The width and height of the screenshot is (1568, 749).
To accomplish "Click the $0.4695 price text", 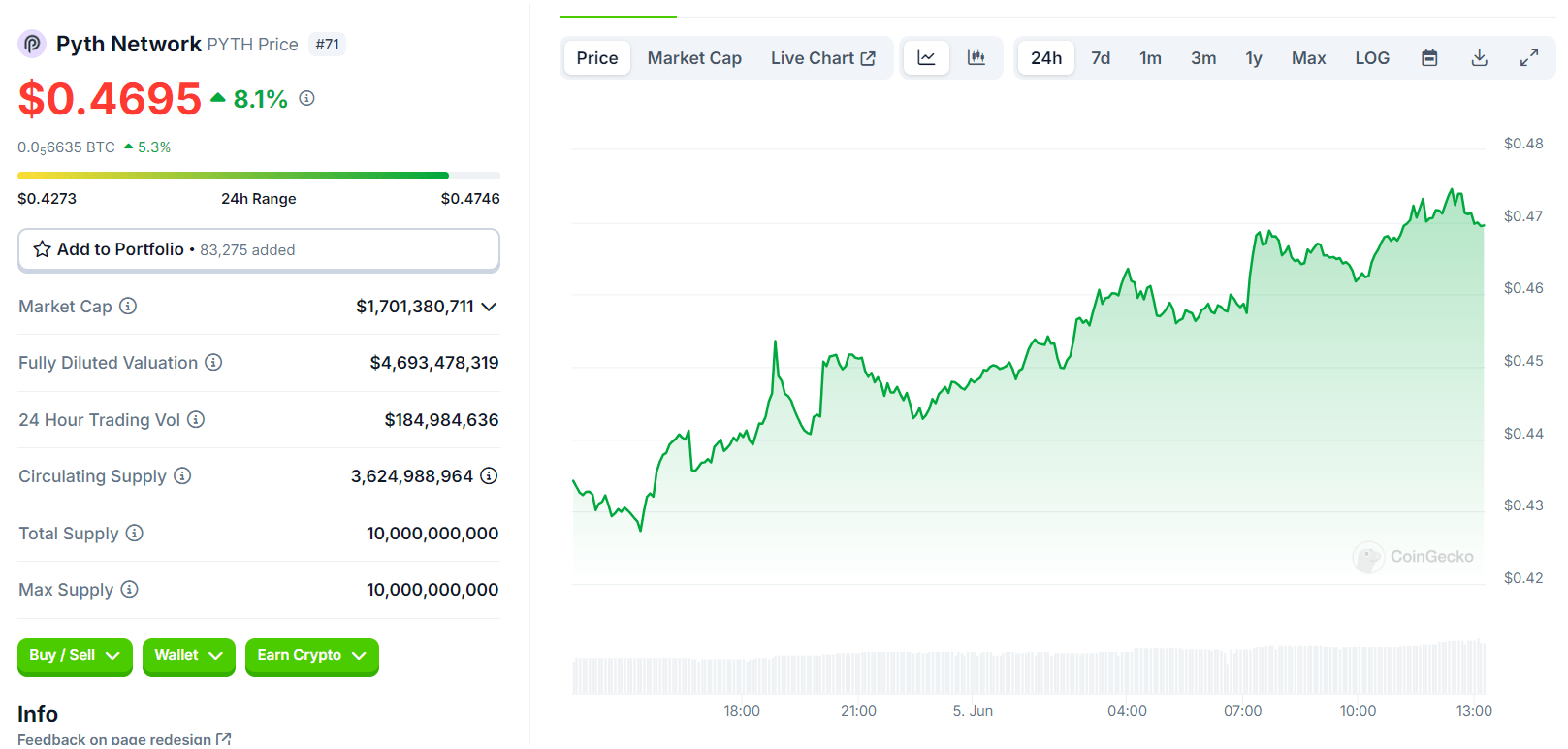I will [110, 99].
